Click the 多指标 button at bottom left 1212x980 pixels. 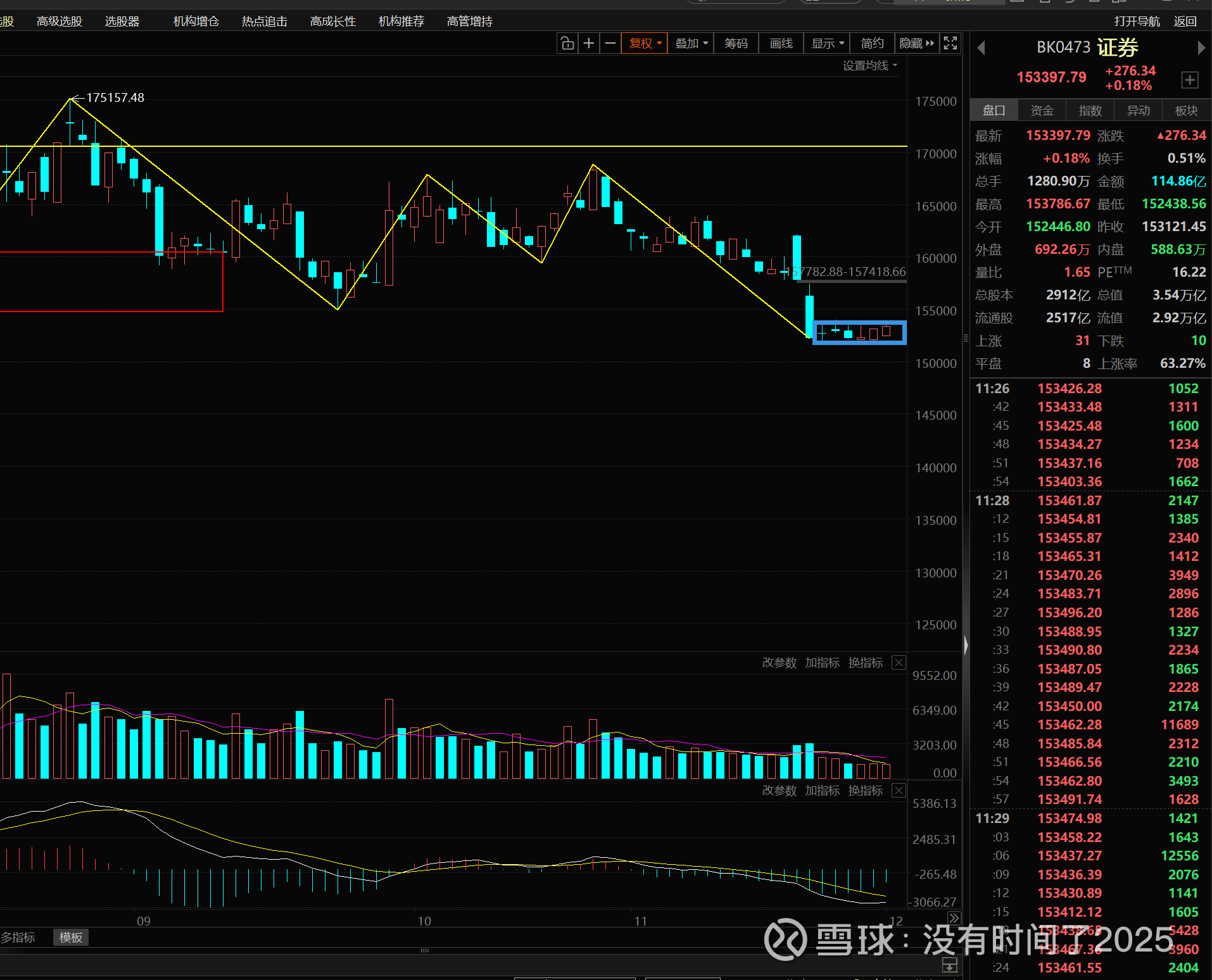[18, 938]
